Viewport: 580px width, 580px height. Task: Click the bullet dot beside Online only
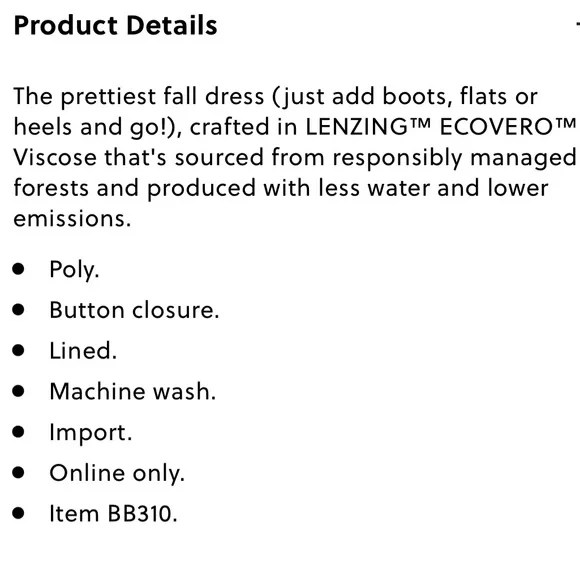click(x=18, y=472)
